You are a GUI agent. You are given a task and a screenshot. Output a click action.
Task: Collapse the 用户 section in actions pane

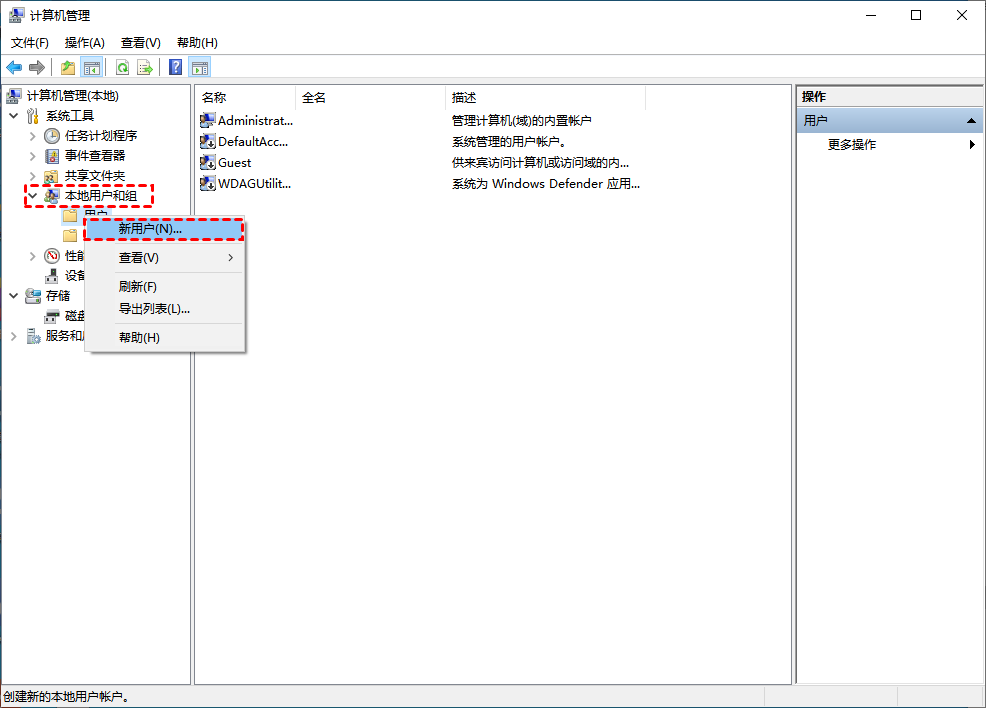(x=969, y=121)
